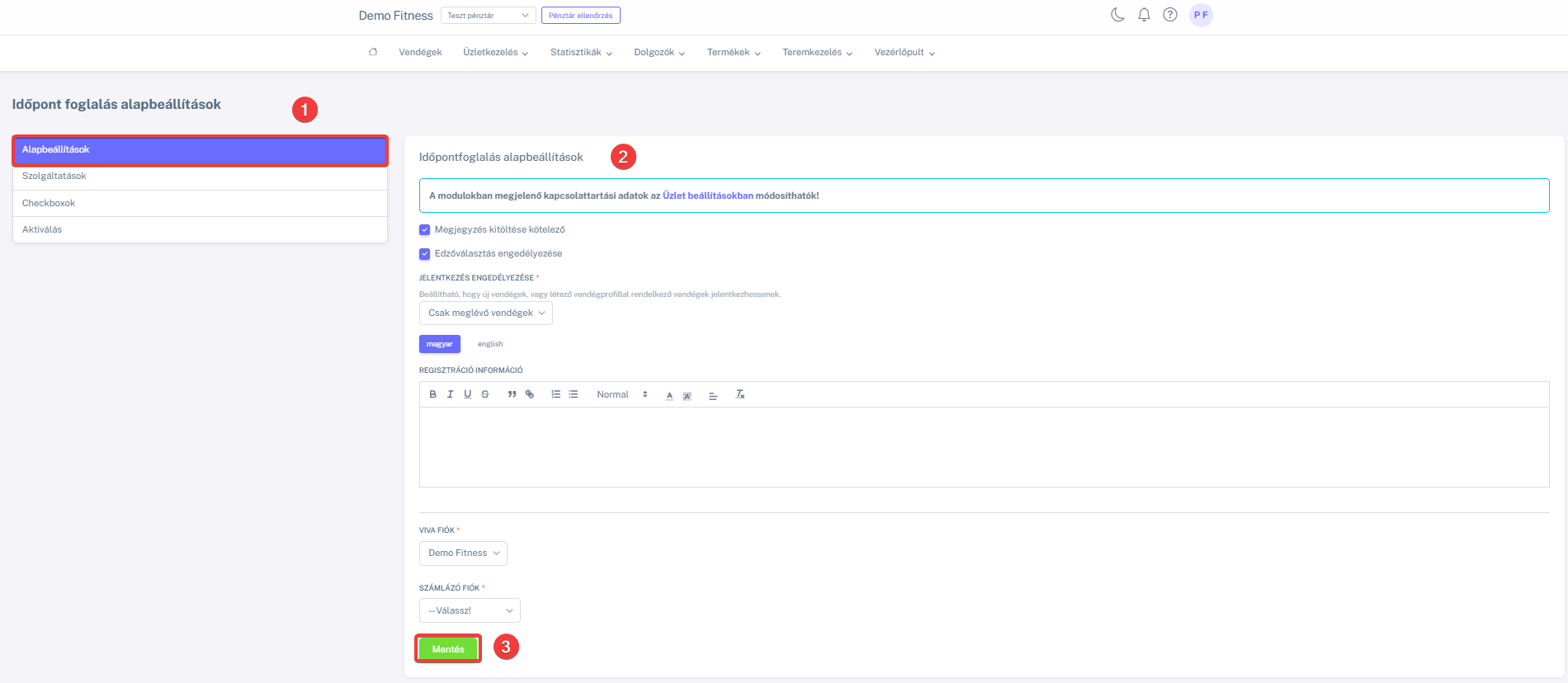Open PF user profile avatar
This screenshot has width=1568, height=683.
1201,15
